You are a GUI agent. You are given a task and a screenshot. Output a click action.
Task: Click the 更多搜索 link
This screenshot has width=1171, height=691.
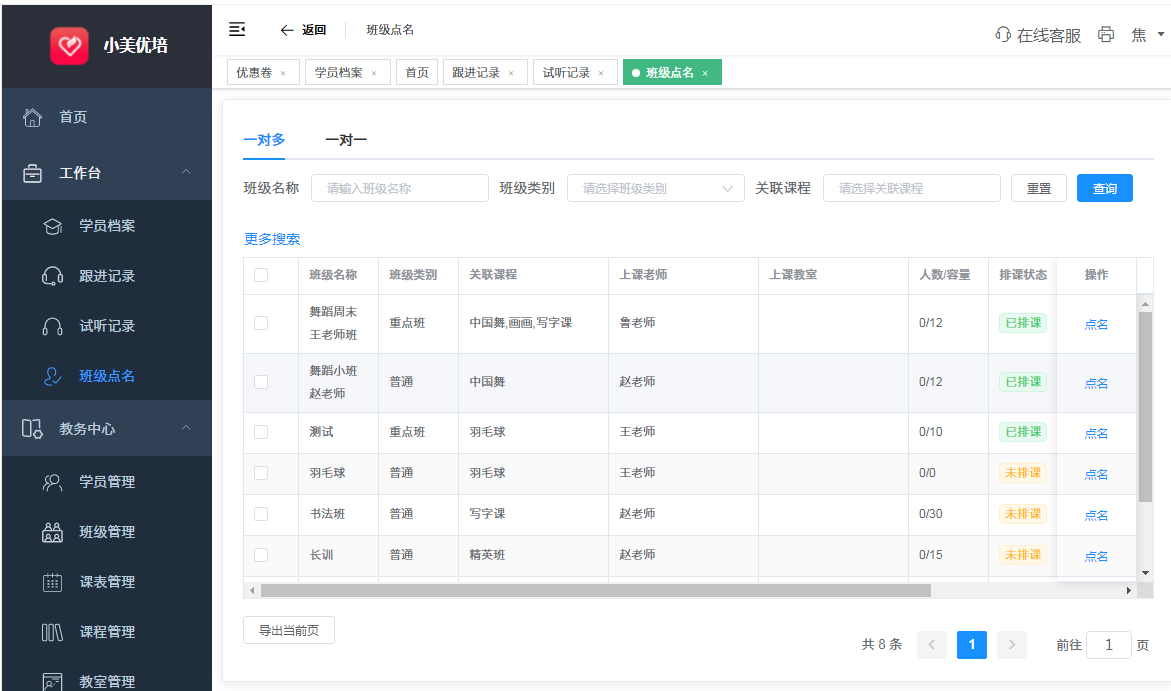(x=272, y=239)
